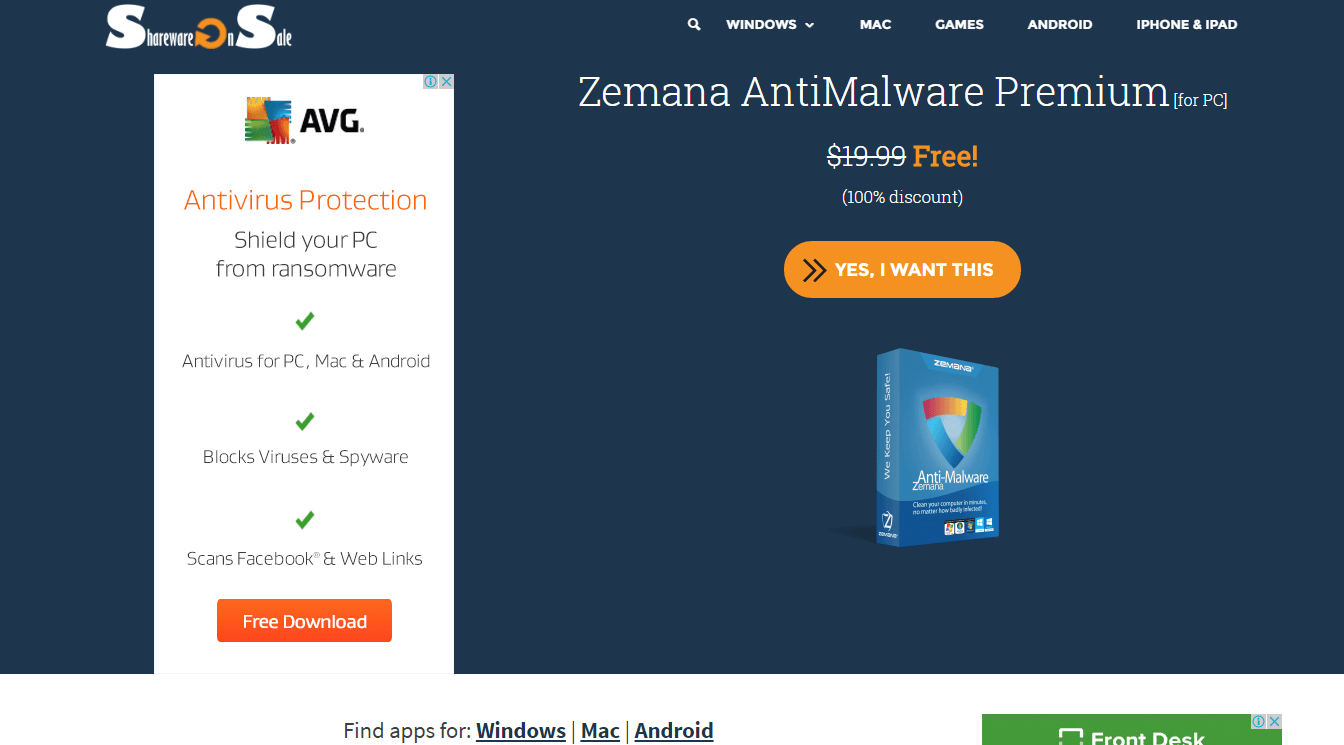Viewport: 1344px width, 745px height.
Task: Click the AVG logo in ad
Action: [x=304, y=121]
